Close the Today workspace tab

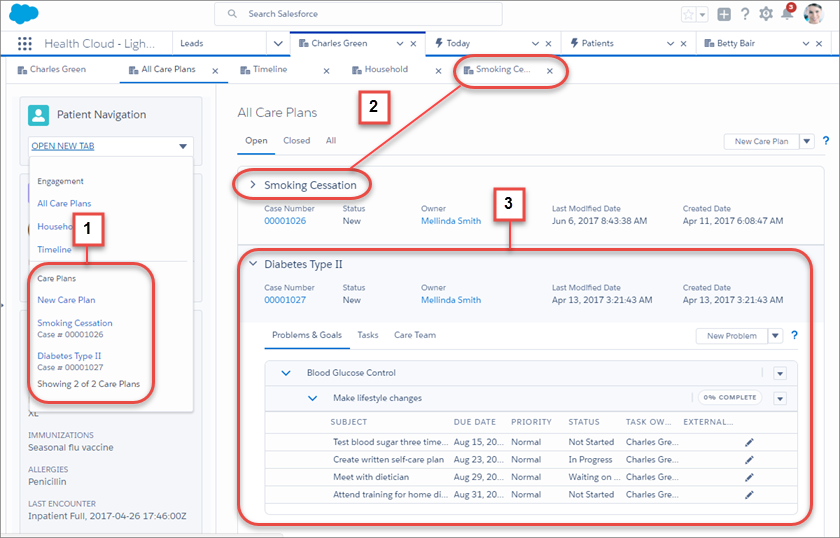pos(548,44)
